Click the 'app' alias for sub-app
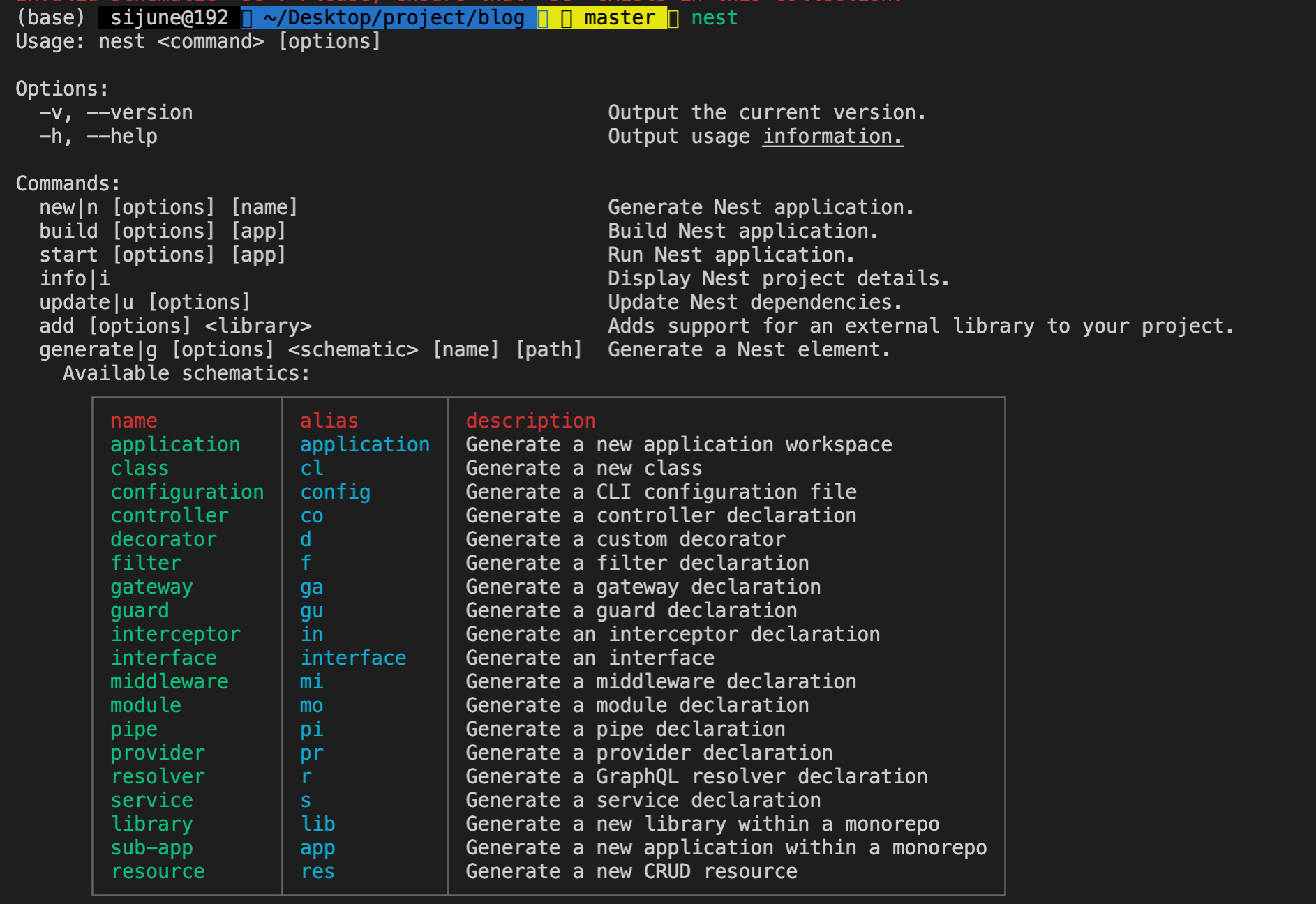 [317, 847]
